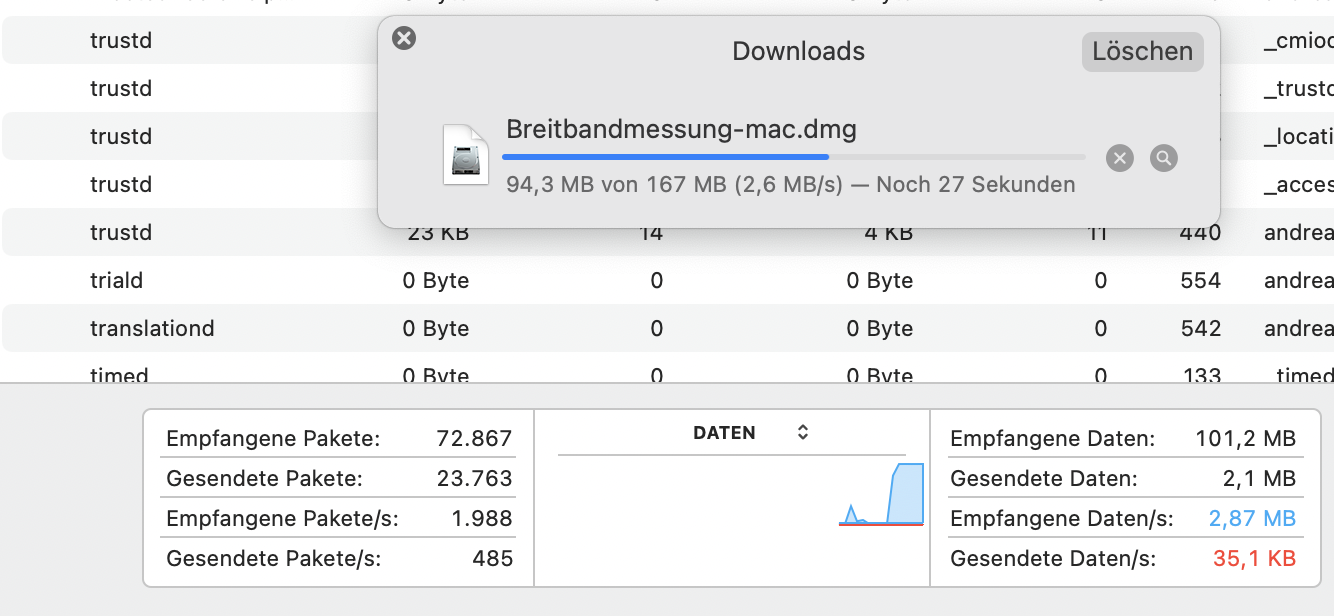The width and height of the screenshot is (1334, 616).
Task: Select the translationd process row
Action: click(152, 329)
